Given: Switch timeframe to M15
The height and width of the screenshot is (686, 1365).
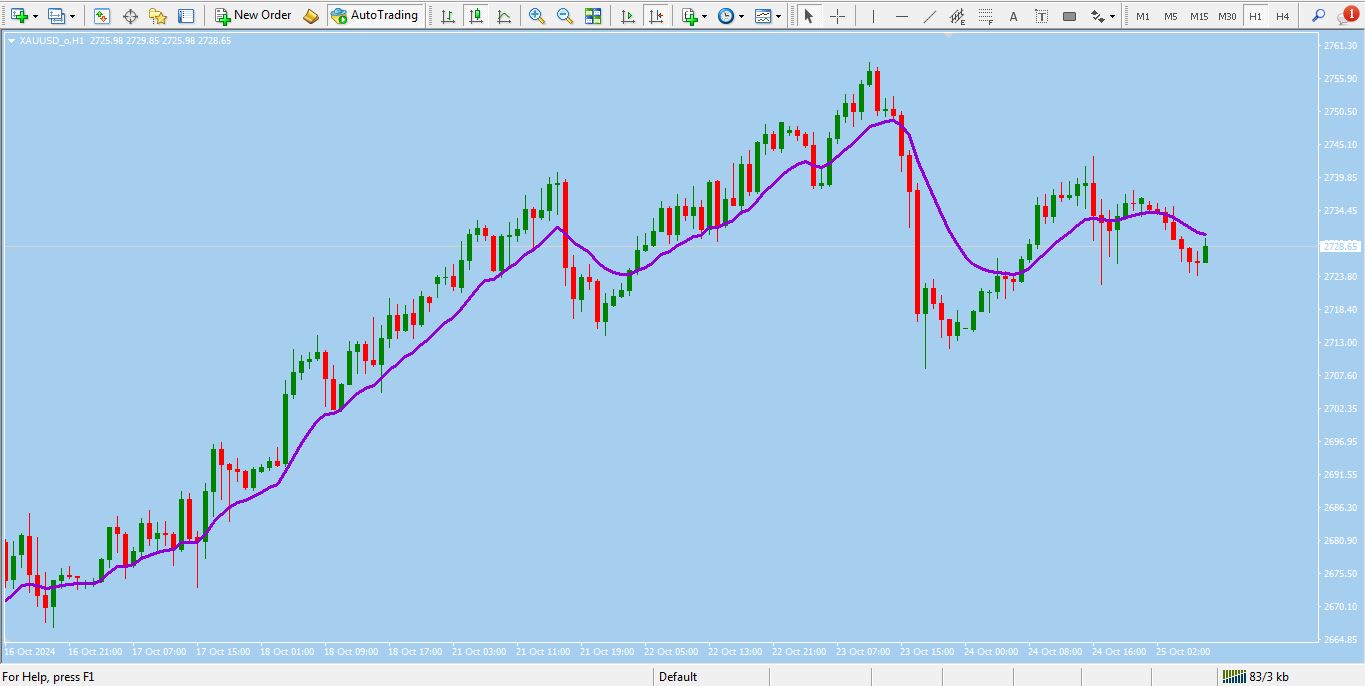Looking at the screenshot, I should [x=1199, y=16].
